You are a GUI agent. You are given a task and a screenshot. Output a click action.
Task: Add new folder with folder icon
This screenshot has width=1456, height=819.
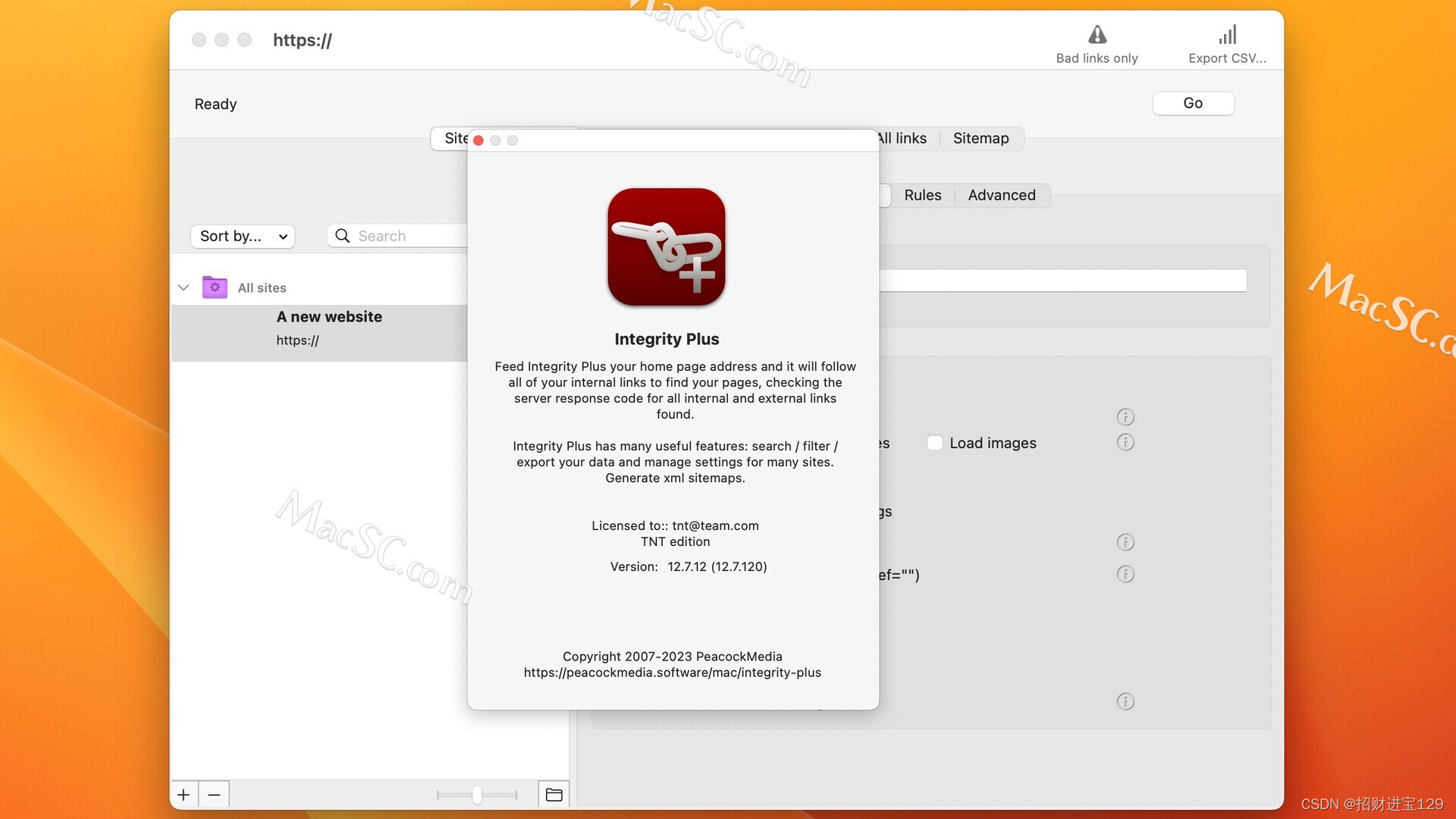[554, 794]
